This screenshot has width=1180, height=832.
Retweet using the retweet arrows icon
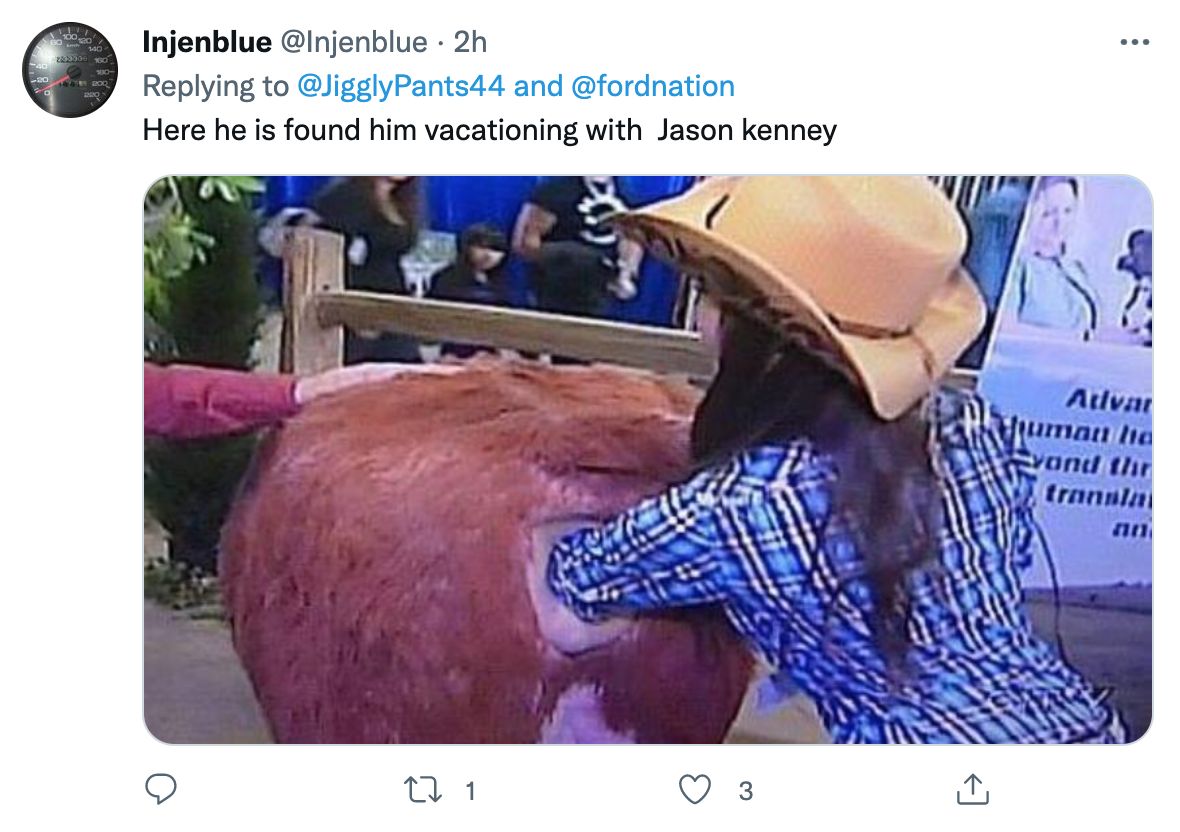tap(423, 790)
